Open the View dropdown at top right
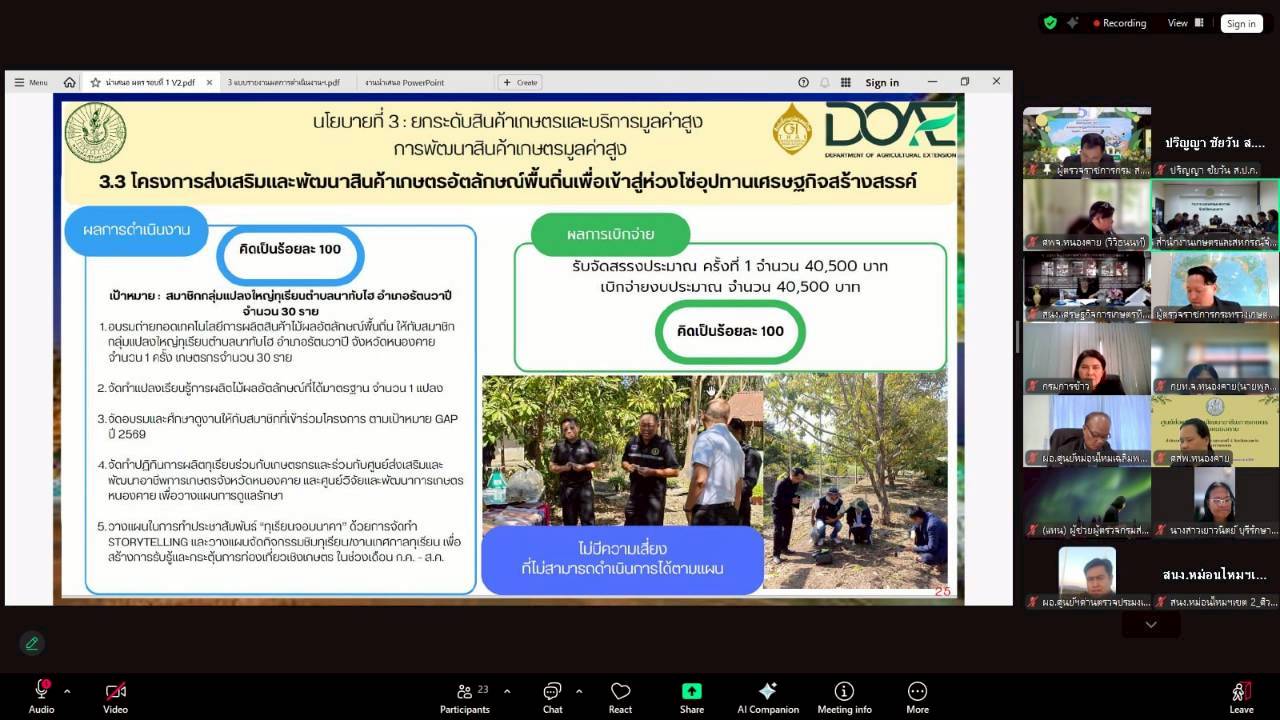Viewport: 1280px width, 720px height. [1178, 23]
